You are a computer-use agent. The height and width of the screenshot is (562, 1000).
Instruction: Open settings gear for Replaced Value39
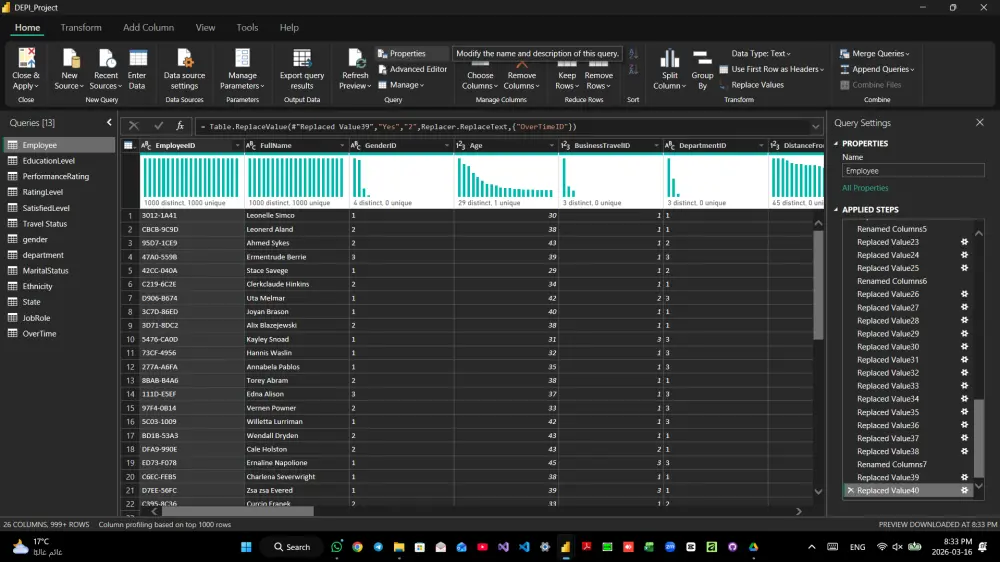click(964, 477)
